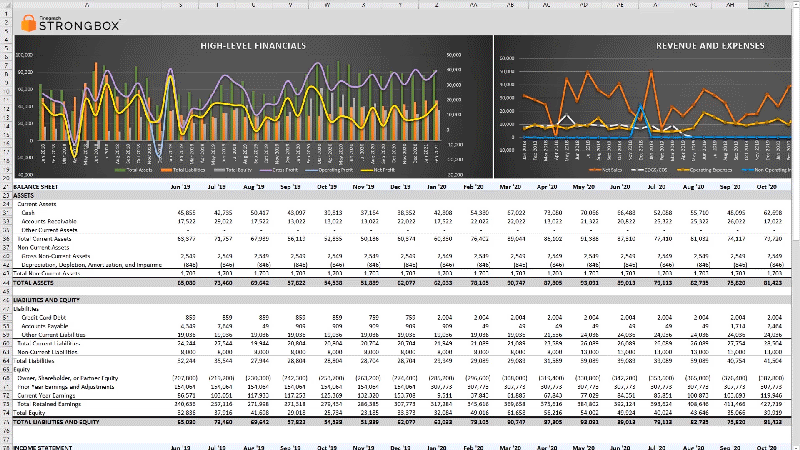Select the Revenue and Expenses chart title
800x450 pixels.
click(710, 46)
